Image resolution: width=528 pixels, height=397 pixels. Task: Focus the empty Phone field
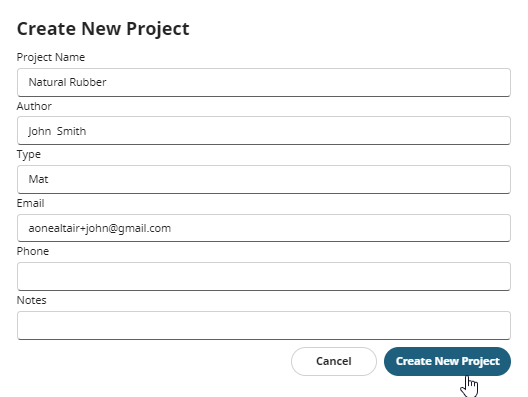point(264,276)
